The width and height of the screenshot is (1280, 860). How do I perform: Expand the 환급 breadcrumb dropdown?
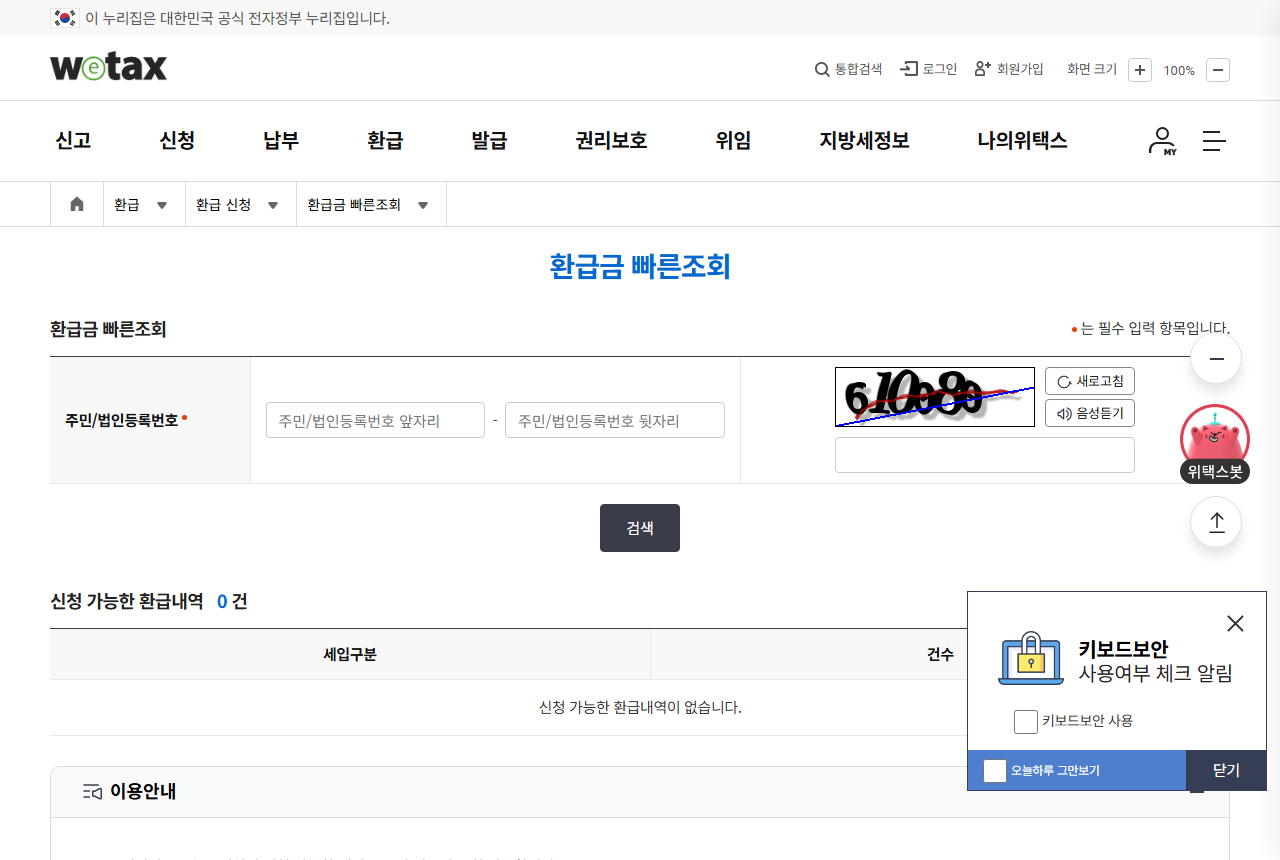click(x=144, y=204)
